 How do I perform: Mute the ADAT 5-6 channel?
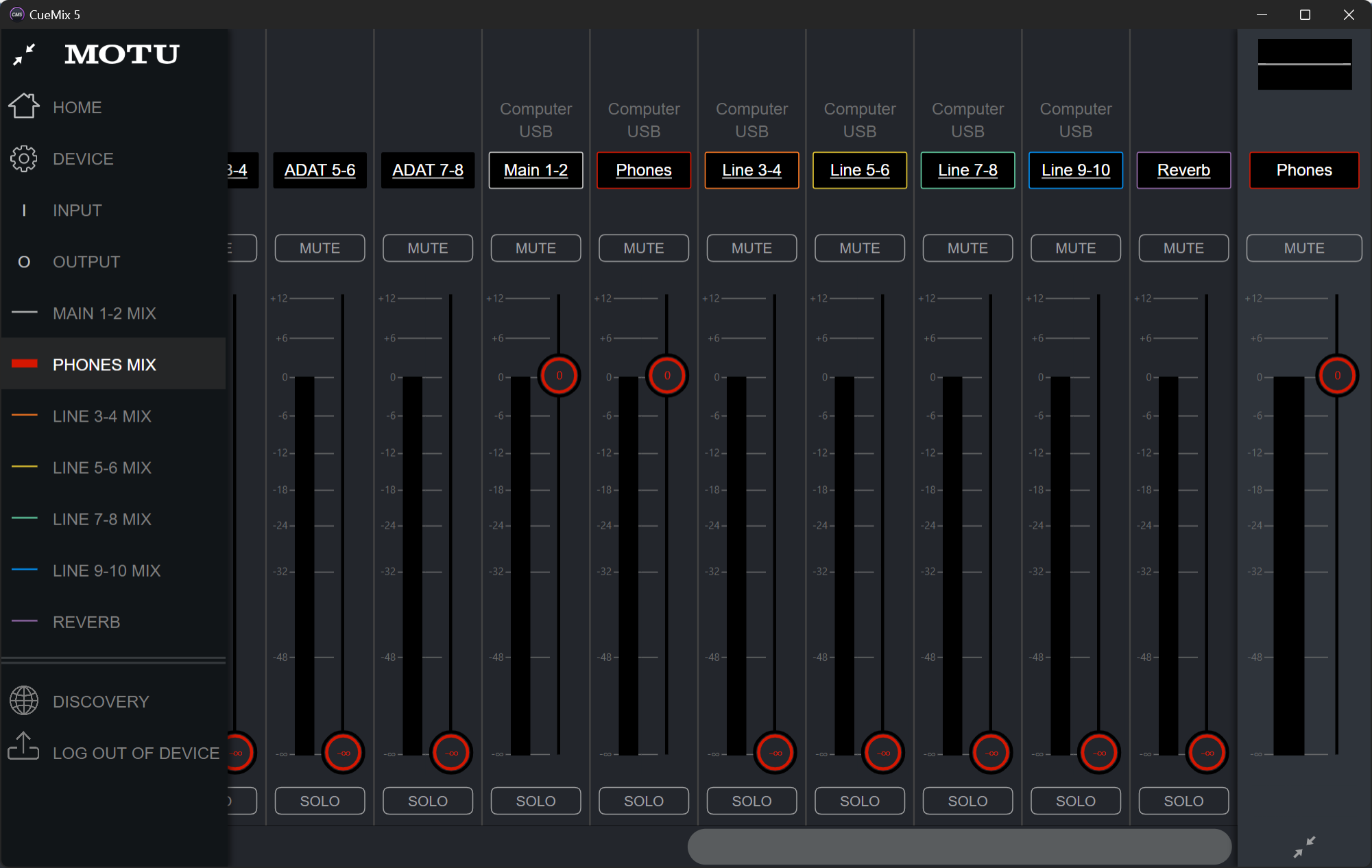pyautogui.click(x=320, y=248)
